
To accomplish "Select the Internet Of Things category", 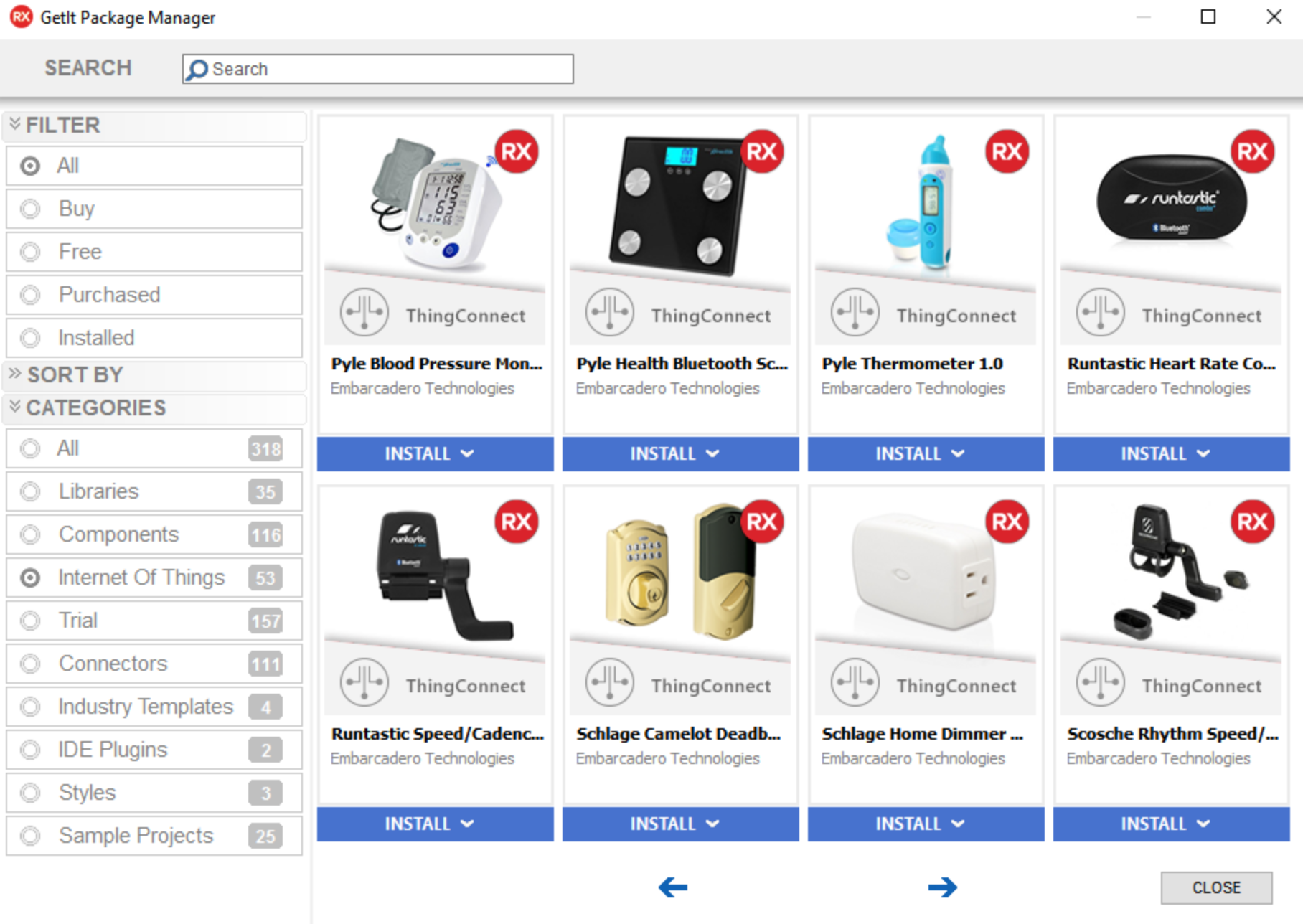I will [x=154, y=577].
